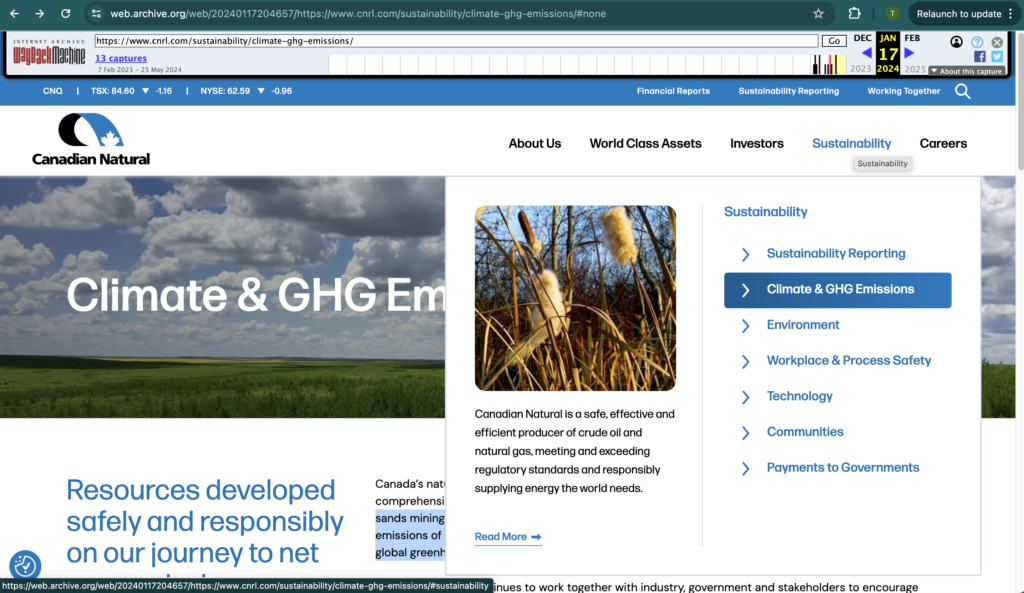Open the site search magnifier
This screenshot has height=593, width=1024.
[963, 91]
